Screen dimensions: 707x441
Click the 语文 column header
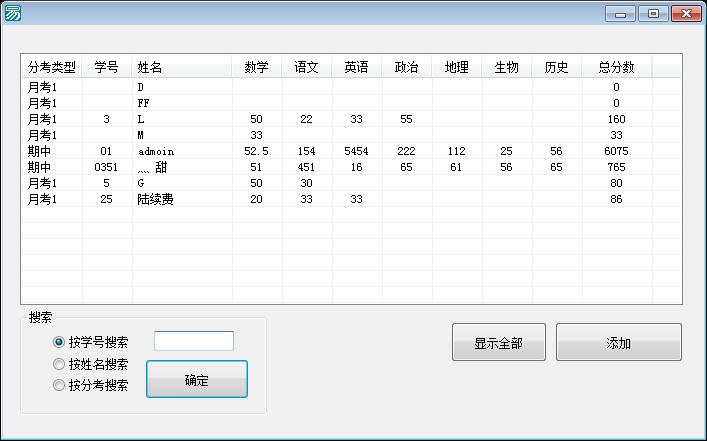pos(307,67)
